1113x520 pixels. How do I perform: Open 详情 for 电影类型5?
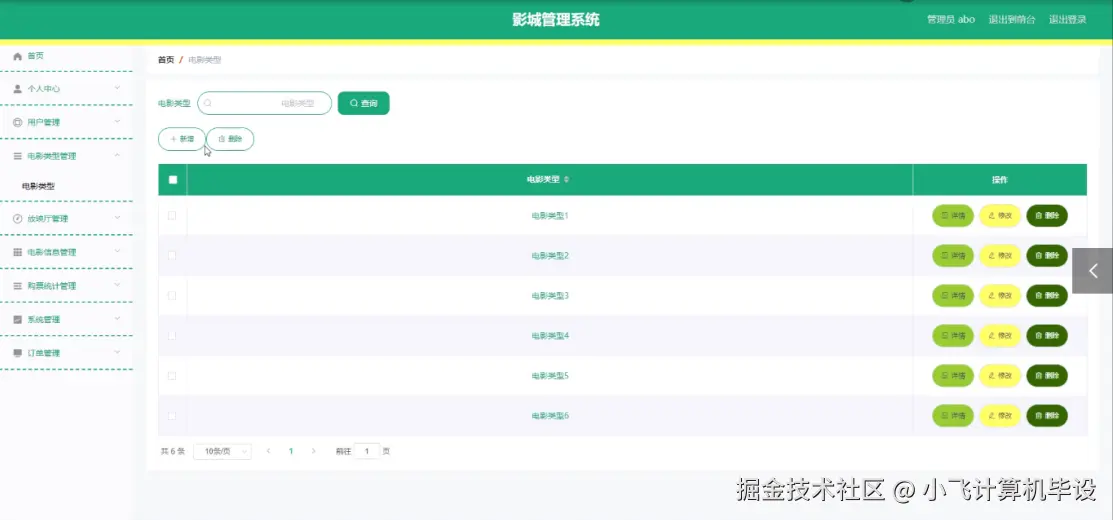click(953, 376)
